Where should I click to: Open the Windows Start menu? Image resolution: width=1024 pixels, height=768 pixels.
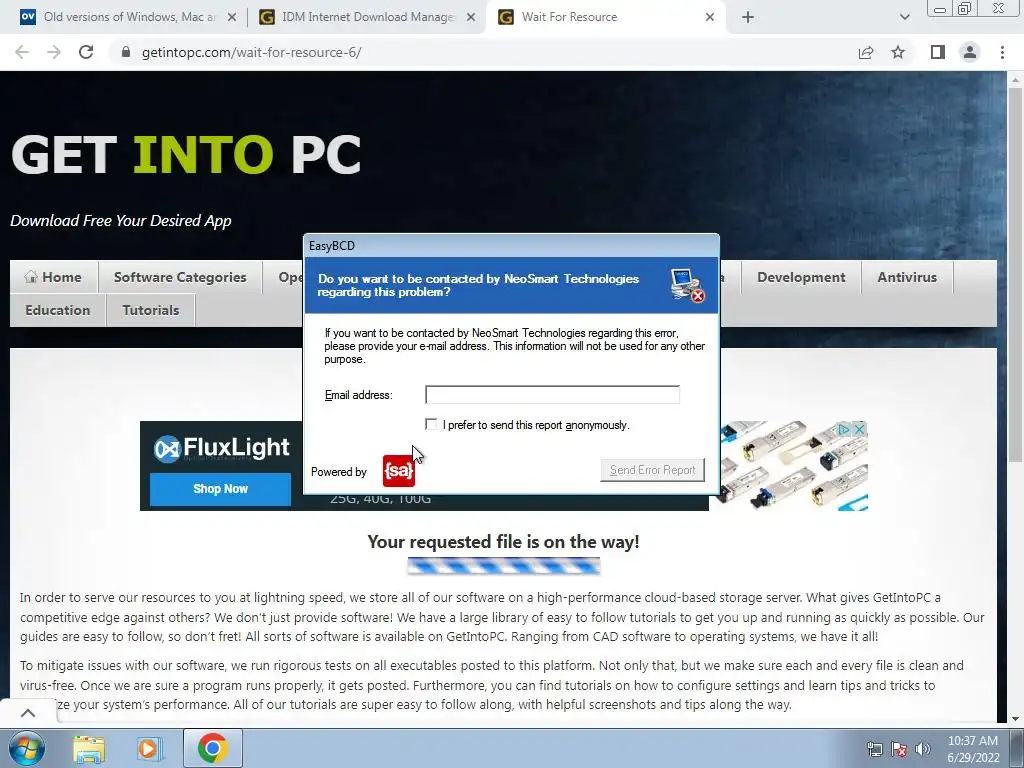(x=26, y=748)
